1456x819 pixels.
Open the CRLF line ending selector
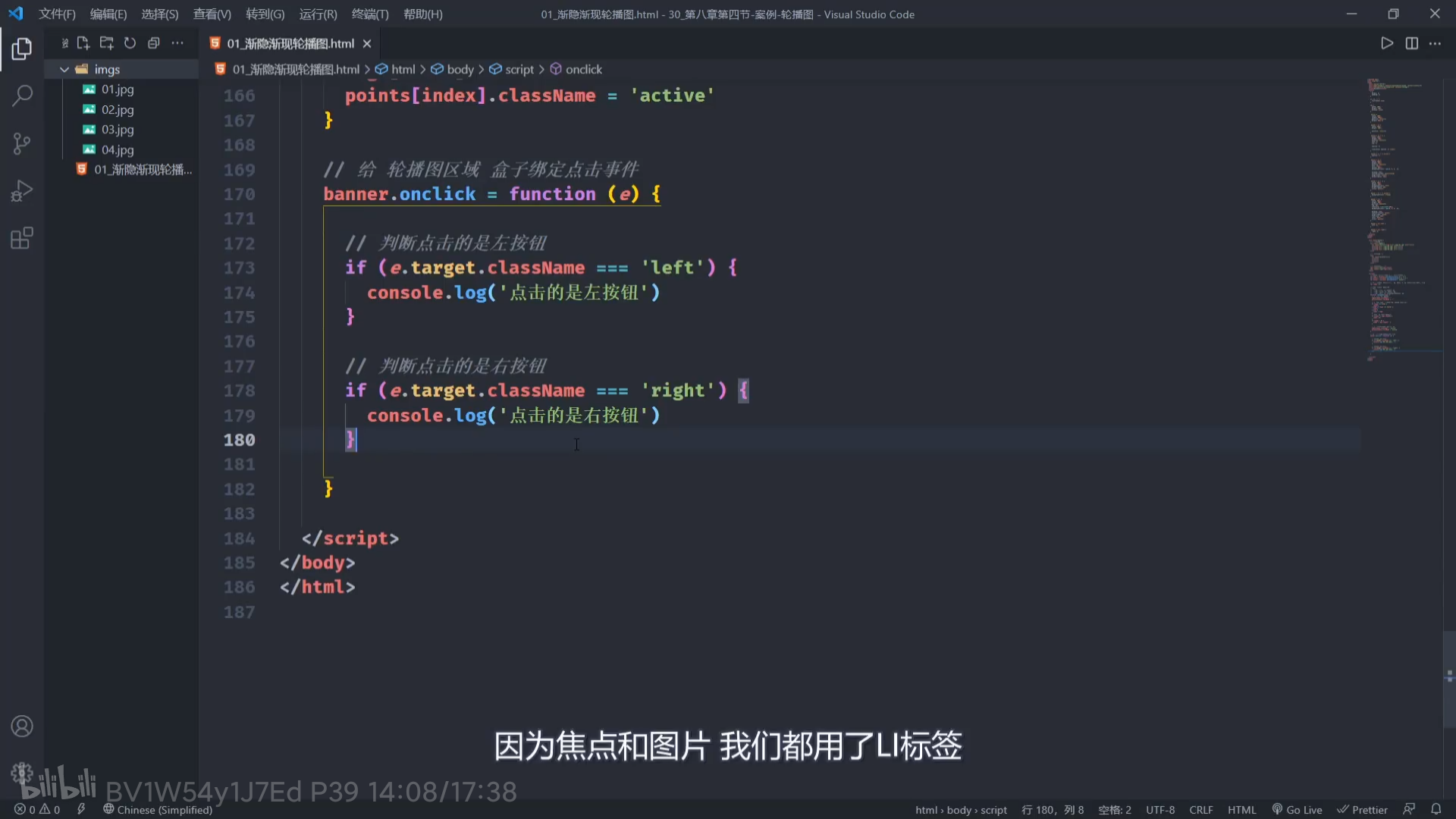click(1200, 809)
